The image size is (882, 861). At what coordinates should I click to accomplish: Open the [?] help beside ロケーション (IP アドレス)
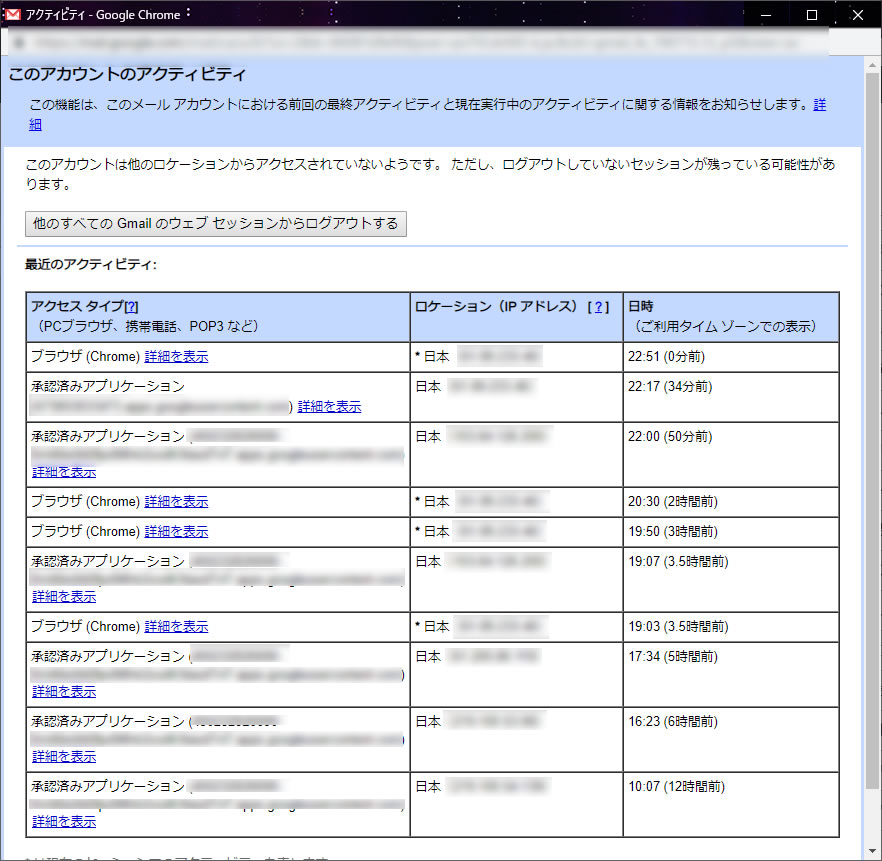tap(598, 307)
